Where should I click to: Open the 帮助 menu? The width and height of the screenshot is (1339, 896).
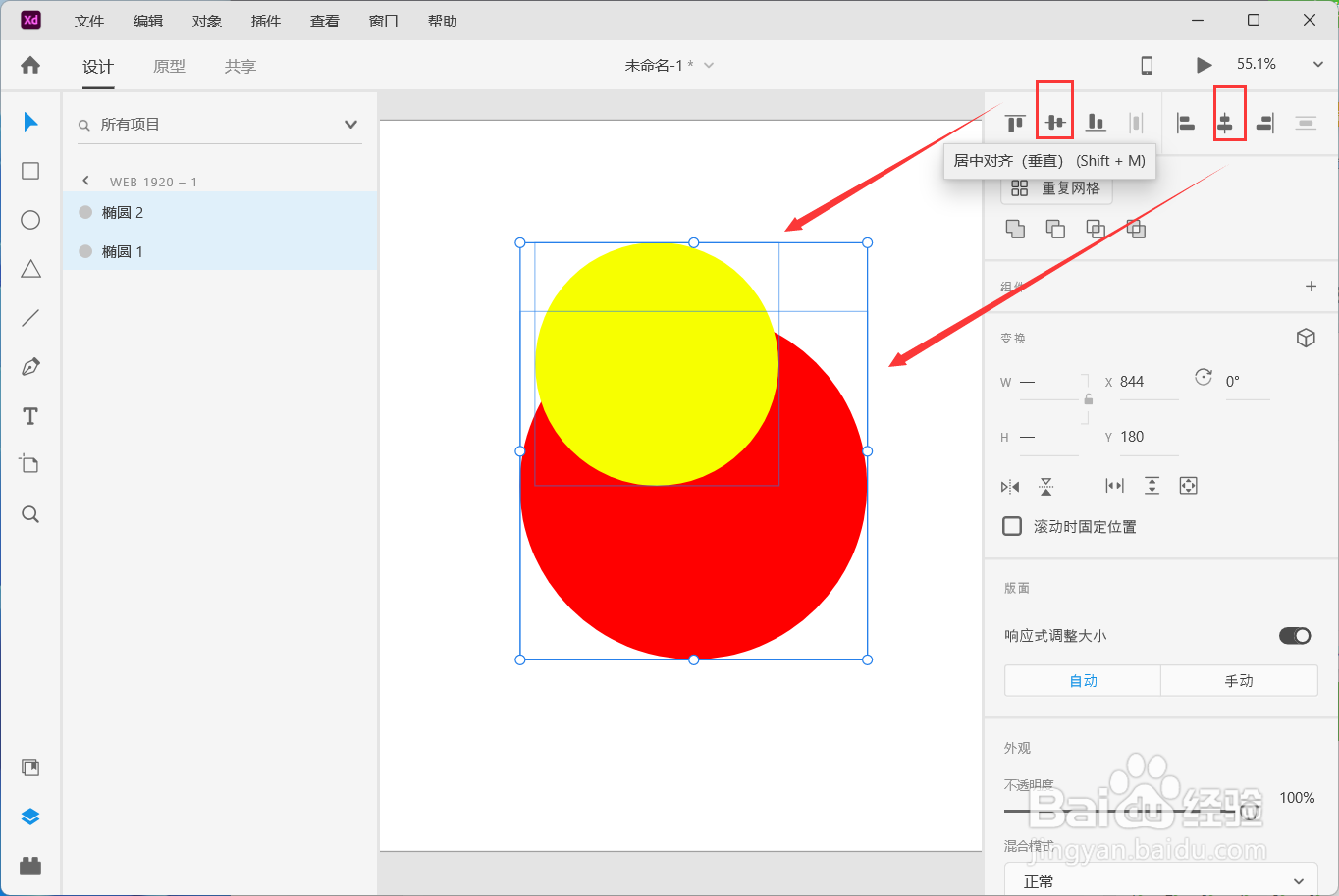(443, 21)
